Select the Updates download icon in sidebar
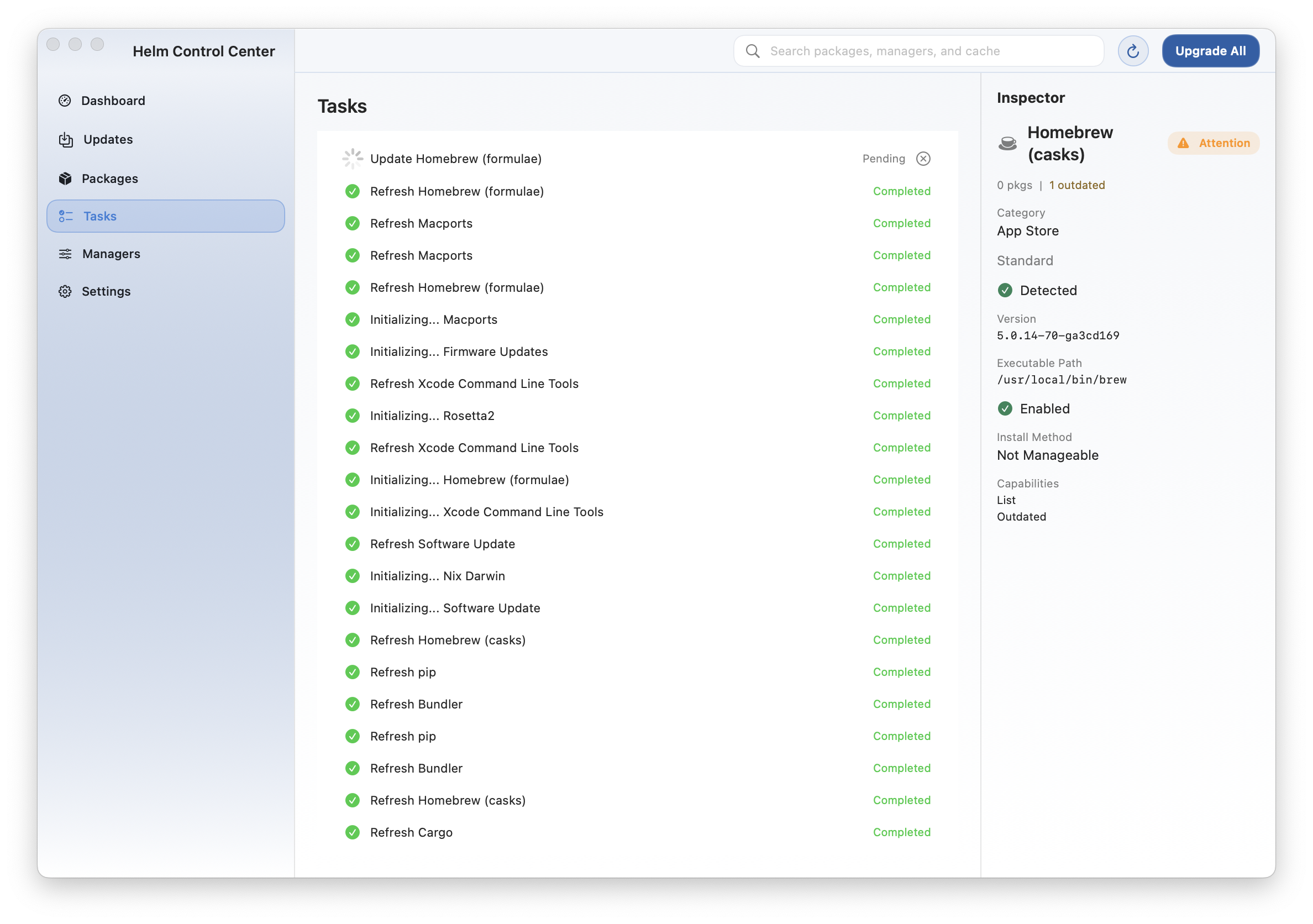 (x=65, y=139)
